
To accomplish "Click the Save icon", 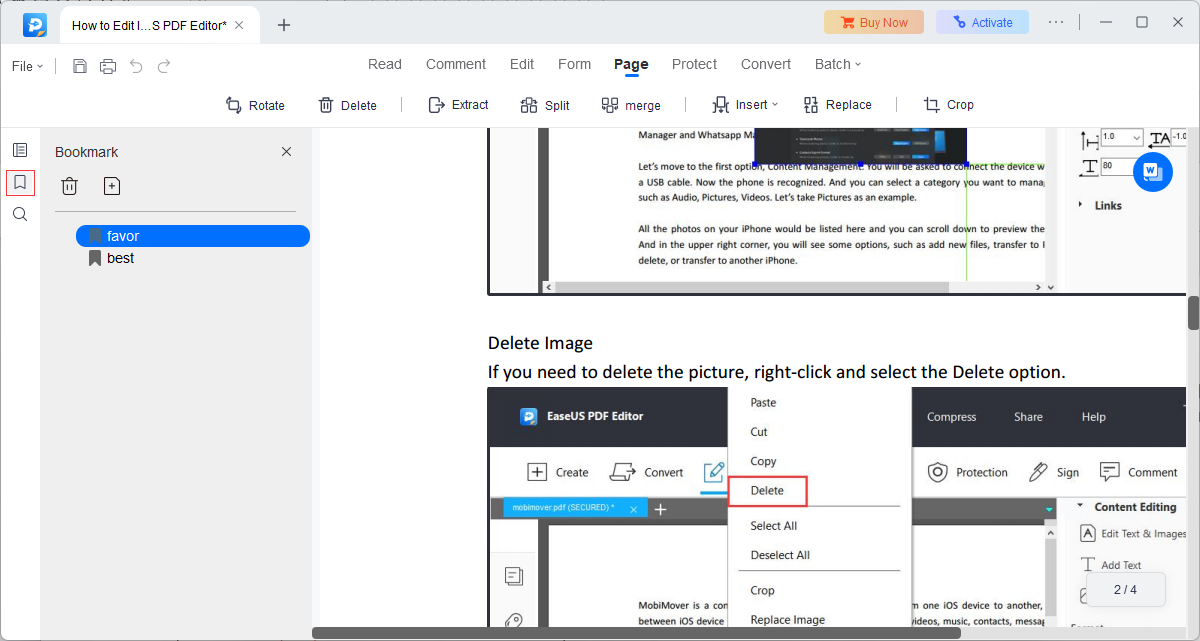I will pos(80,66).
